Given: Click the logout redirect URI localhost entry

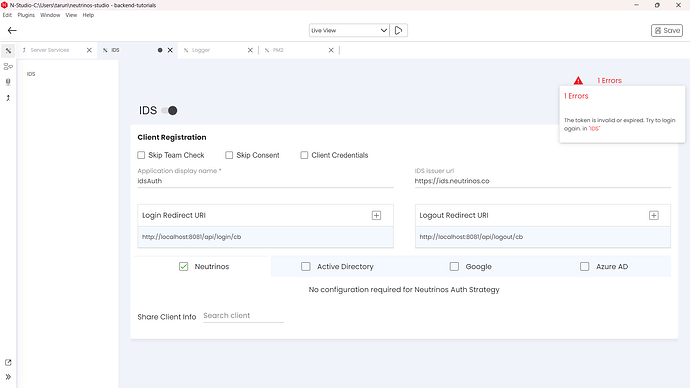Looking at the screenshot, I should click(x=543, y=237).
